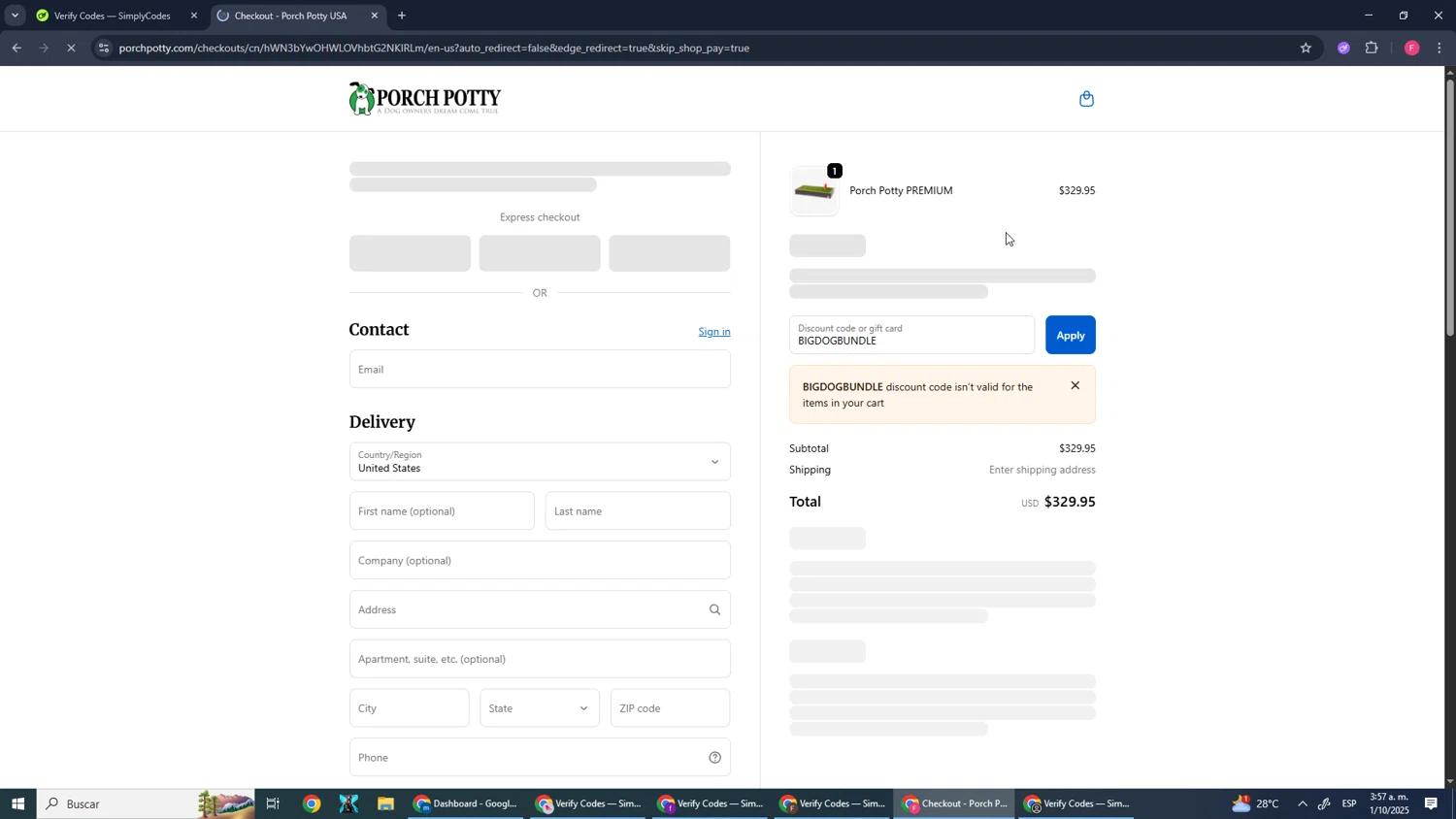Switch to the Checkout - Porch Potty USA tab

click(296, 16)
